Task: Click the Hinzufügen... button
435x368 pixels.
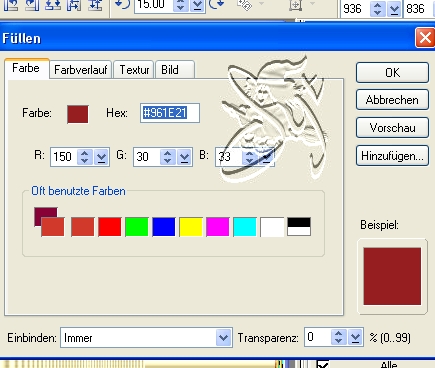Action: point(392,155)
